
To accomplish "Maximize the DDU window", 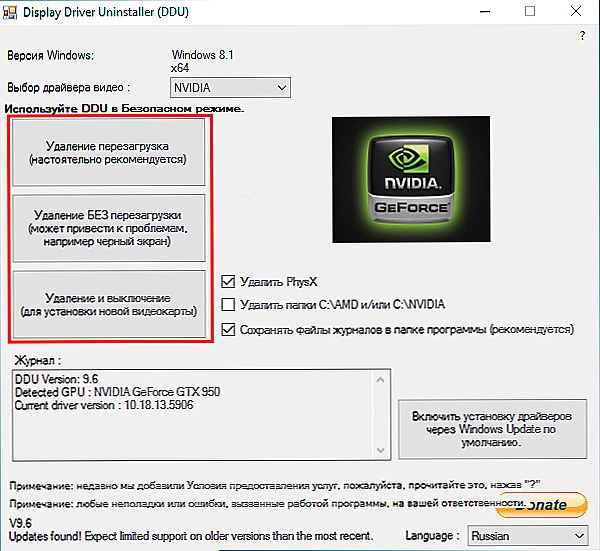I will point(530,11).
